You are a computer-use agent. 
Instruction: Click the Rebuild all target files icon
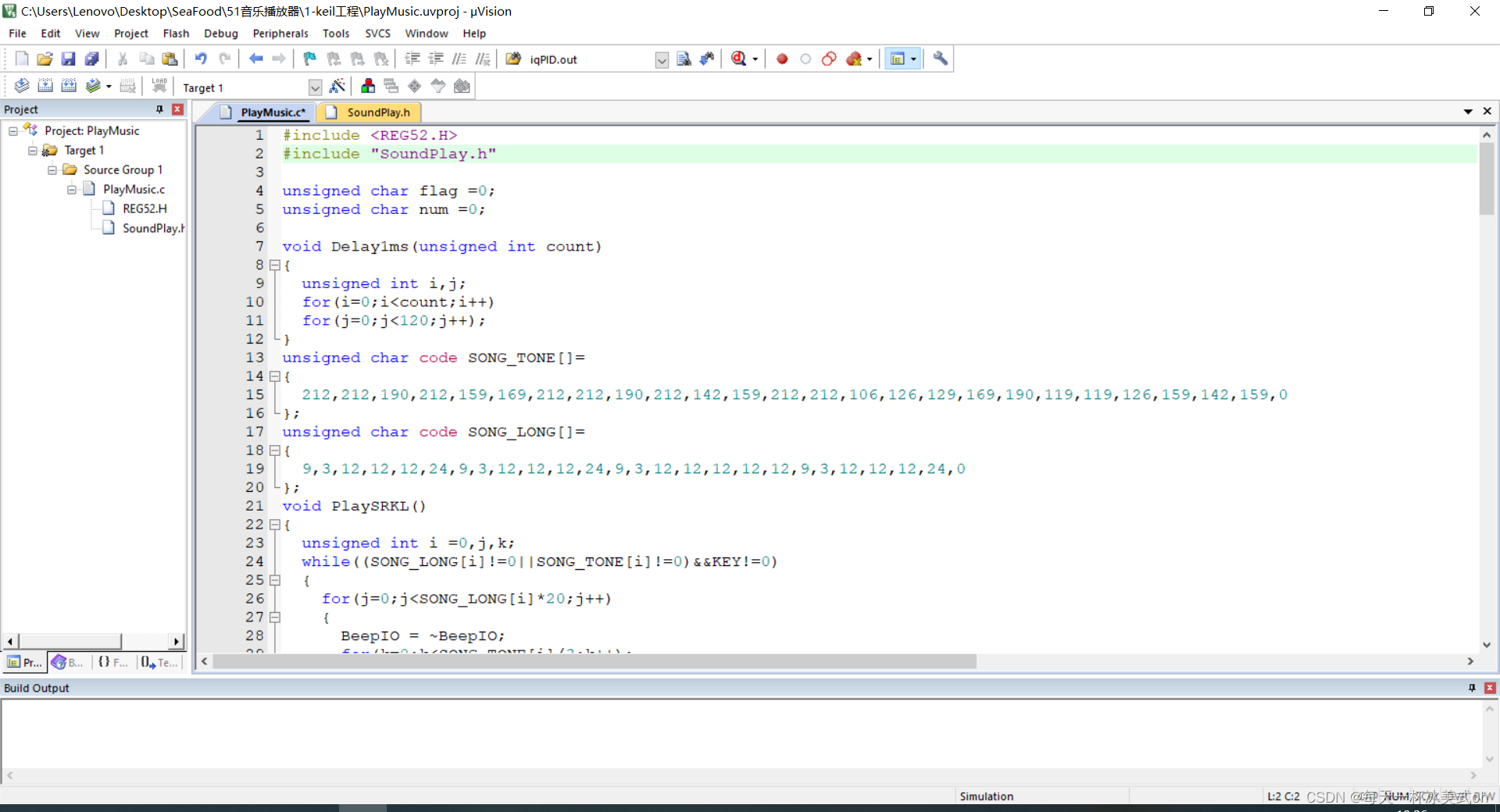click(x=69, y=86)
